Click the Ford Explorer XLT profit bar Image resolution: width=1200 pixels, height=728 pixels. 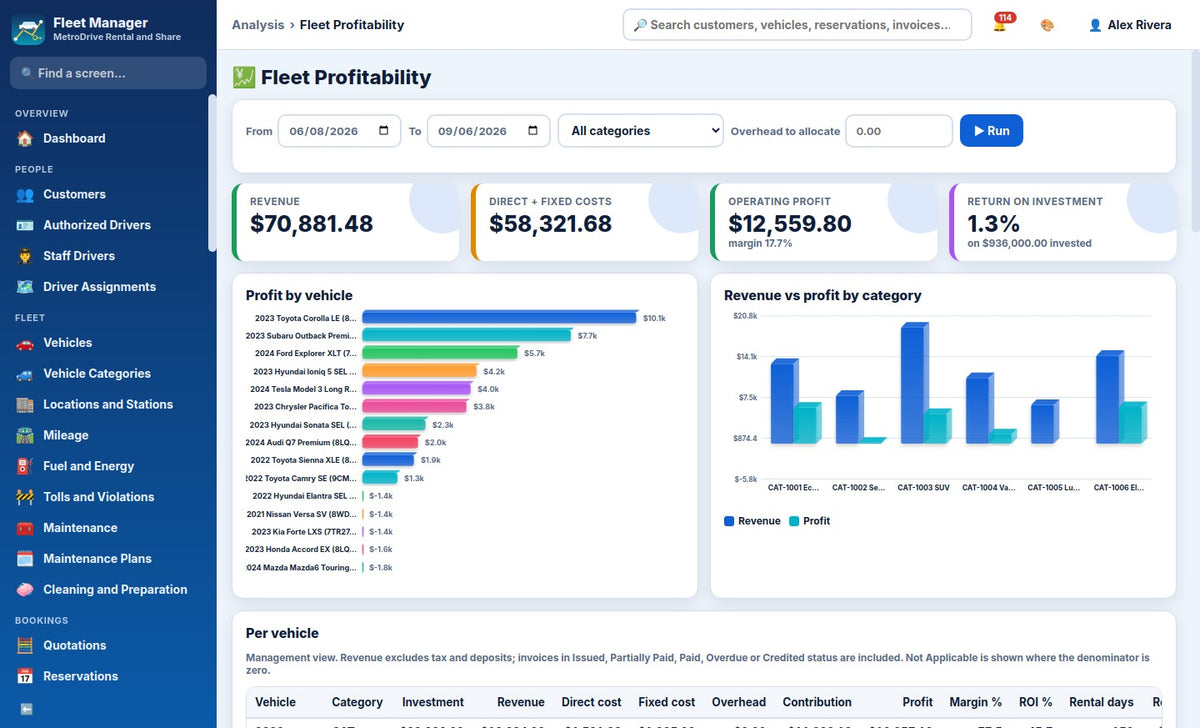point(440,353)
